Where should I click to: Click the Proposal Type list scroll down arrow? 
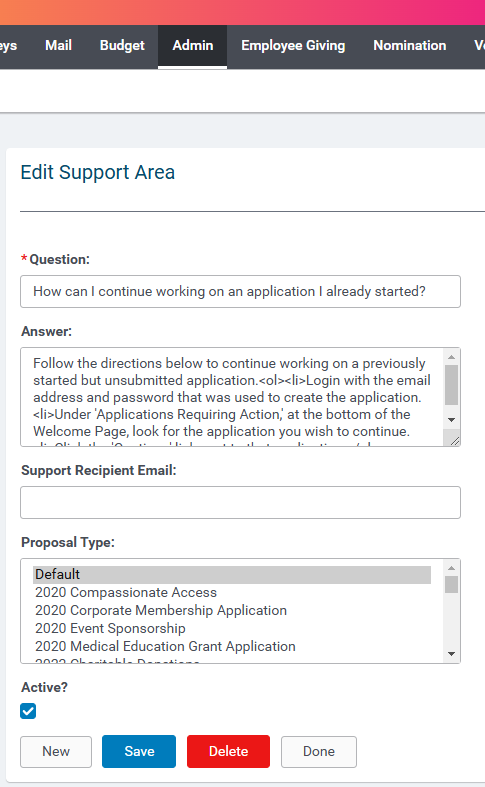pyautogui.click(x=451, y=653)
